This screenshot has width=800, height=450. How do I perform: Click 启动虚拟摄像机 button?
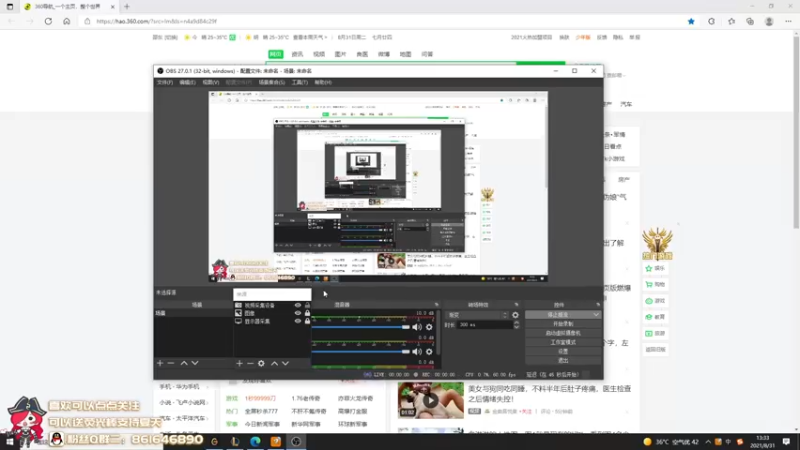pyautogui.click(x=563, y=333)
